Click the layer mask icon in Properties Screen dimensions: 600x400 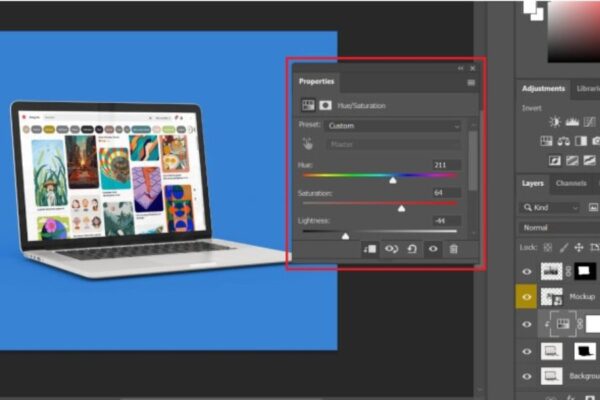325,105
